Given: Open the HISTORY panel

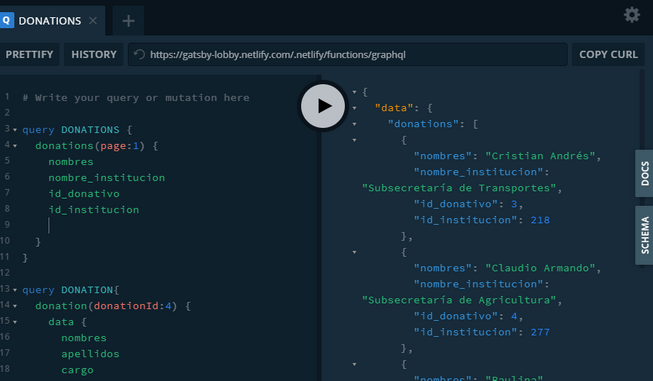Looking at the screenshot, I should coord(94,55).
